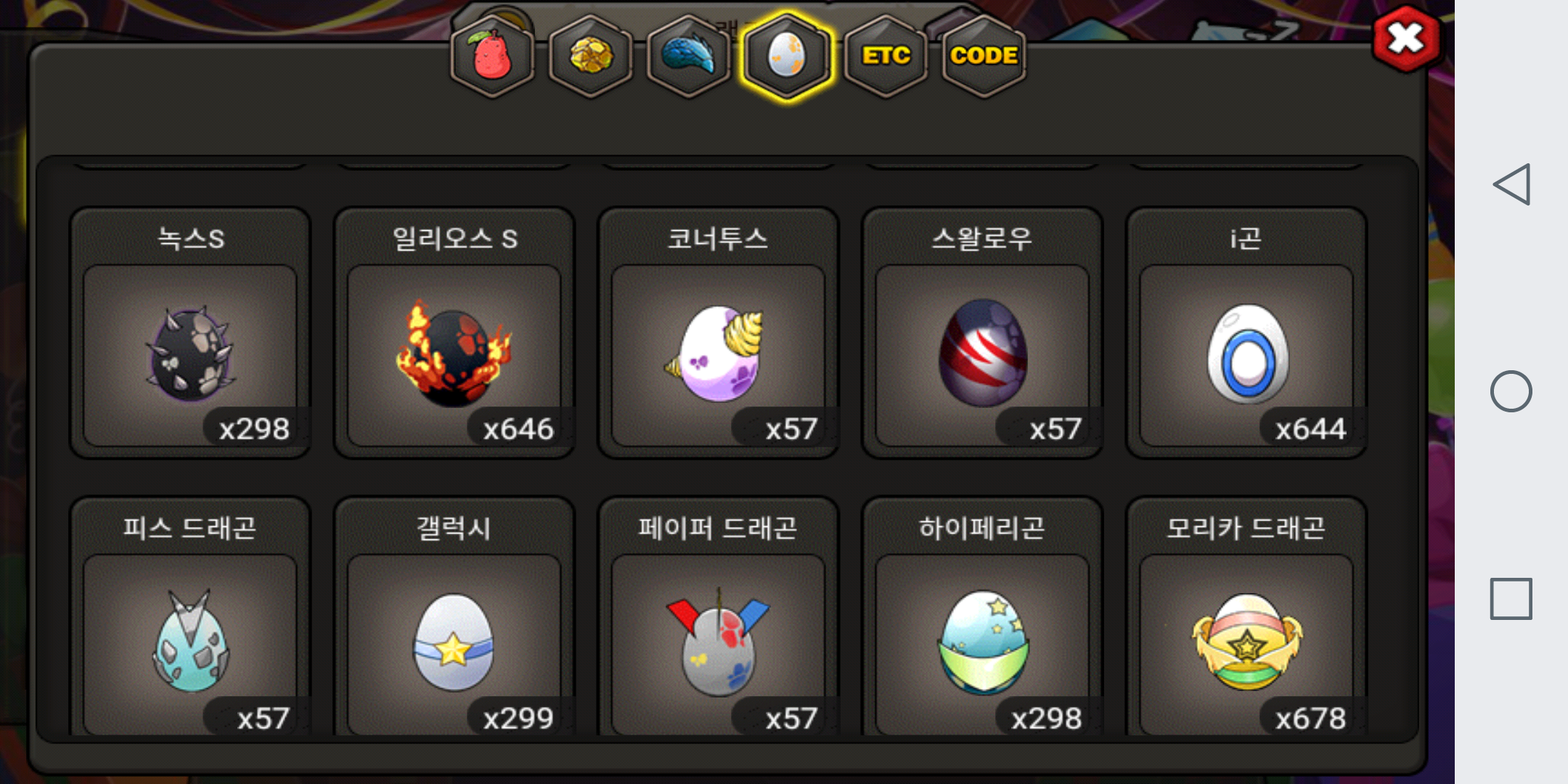
Task: Switch to the gold nugget tab
Action: coord(591,56)
